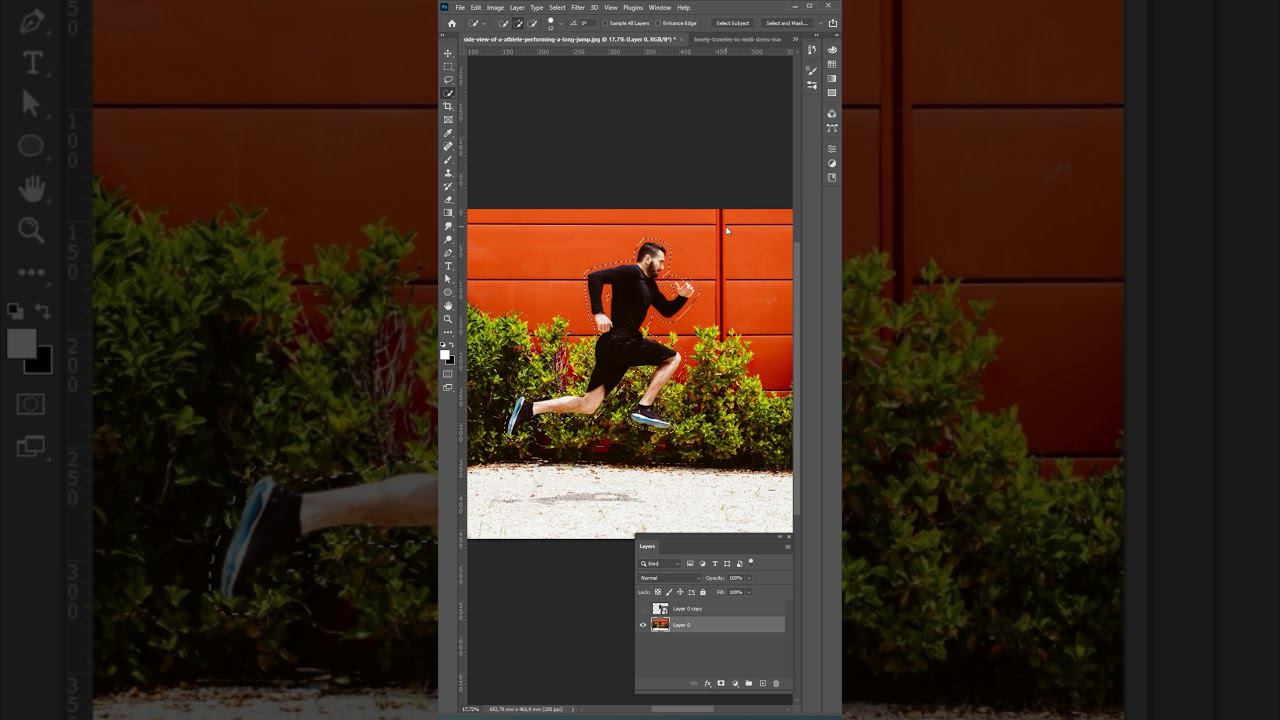Click the foreground color swatch
Image resolution: width=1280 pixels, height=720 pixels.
click(445, 355)
